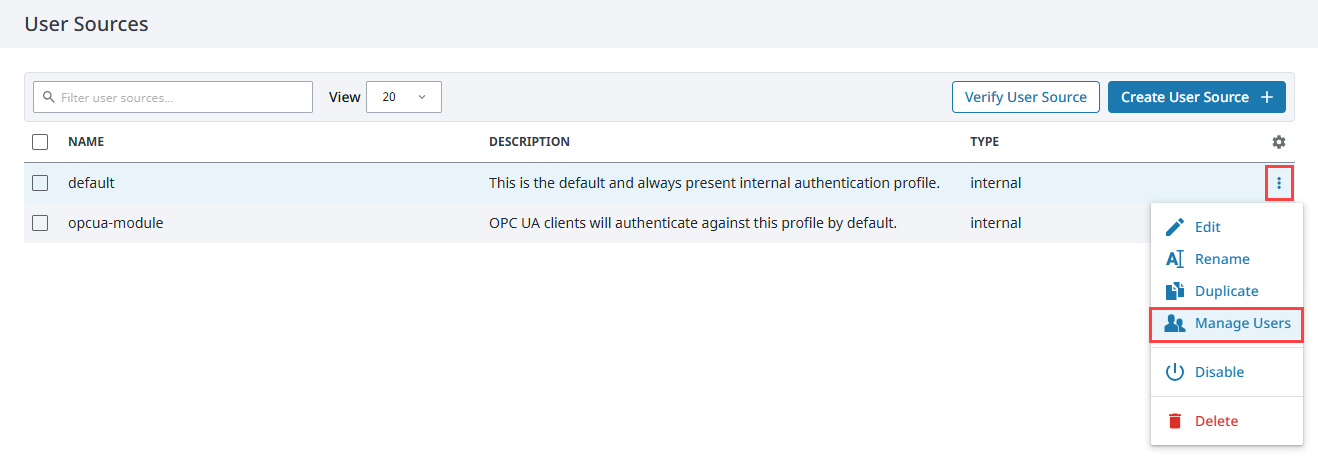Image resolution: width=1318 pixels, height=457 pixels.
Task: Click the Verify User Source button
Action: [1026, 97]
